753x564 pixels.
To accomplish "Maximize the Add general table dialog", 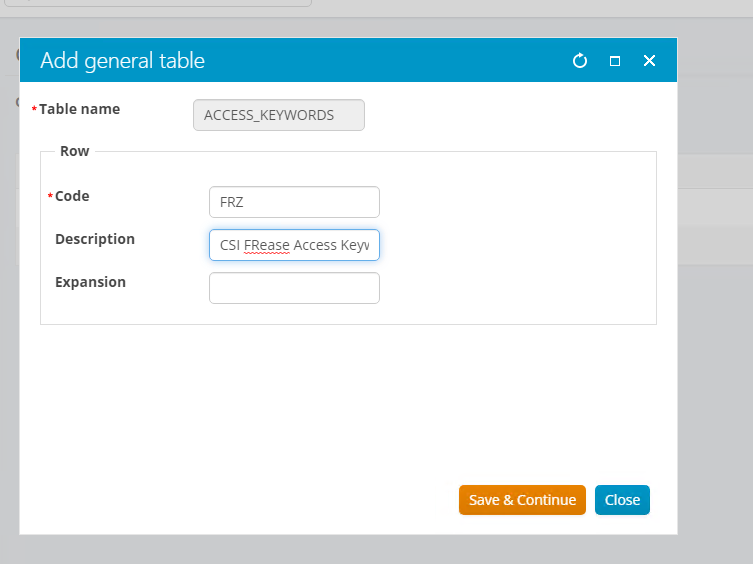I will (x=615, y=61).
